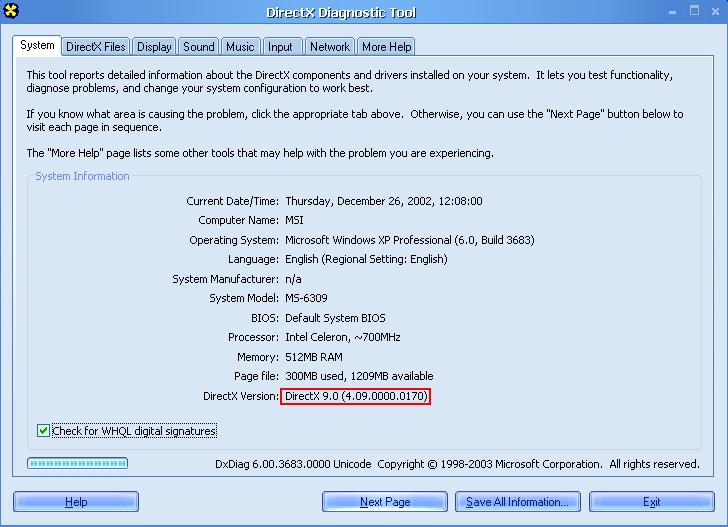Click the BIOS label
728x527 pixels.
pos(265,318)
